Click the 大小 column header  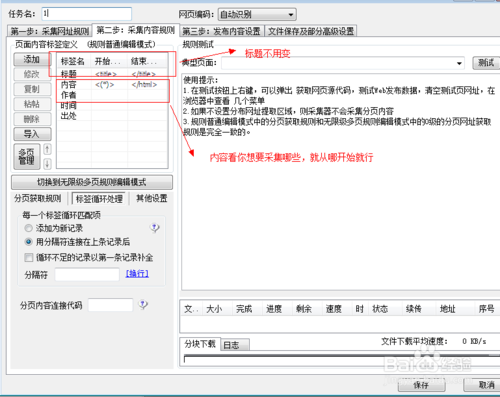click(x=216, y=309)
